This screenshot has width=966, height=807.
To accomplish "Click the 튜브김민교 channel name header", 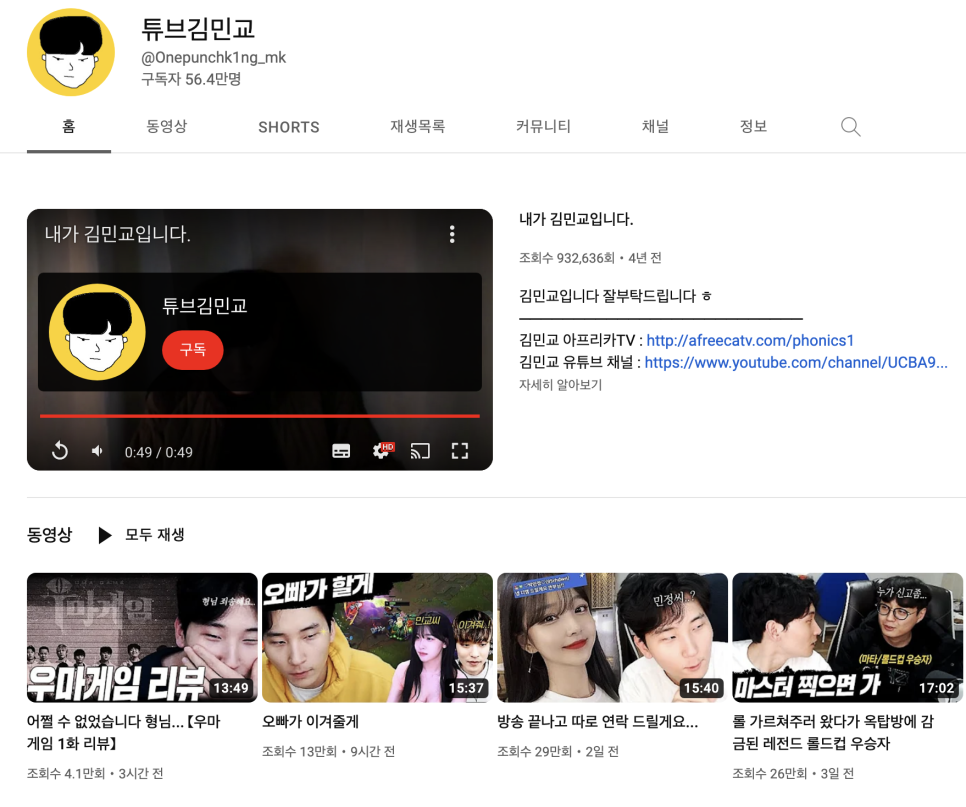I will pyautogui.click(x=198, y=28).
